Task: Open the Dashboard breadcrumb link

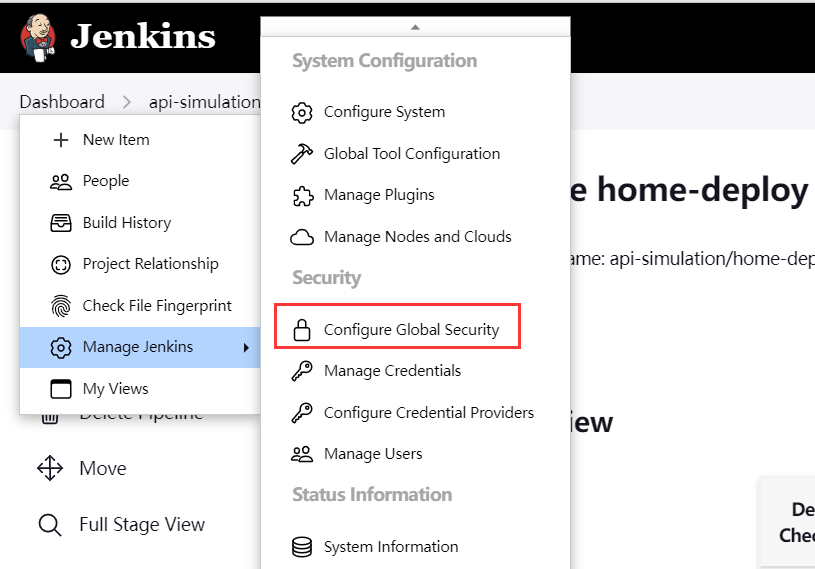Action: coord(62,101)
